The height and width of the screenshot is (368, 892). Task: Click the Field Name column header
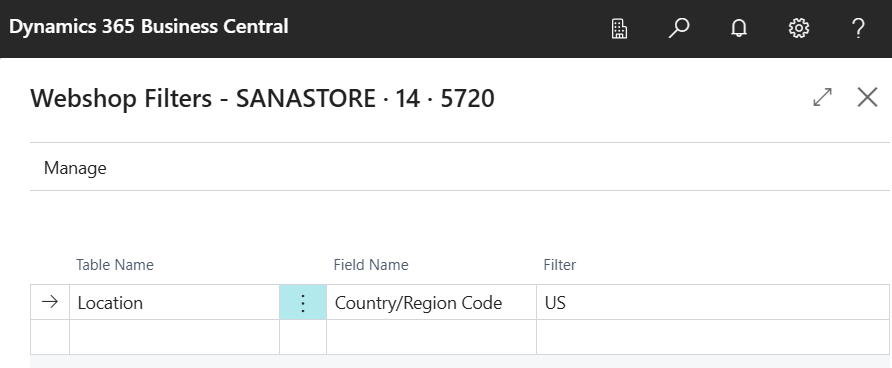(x=371, y=265)
